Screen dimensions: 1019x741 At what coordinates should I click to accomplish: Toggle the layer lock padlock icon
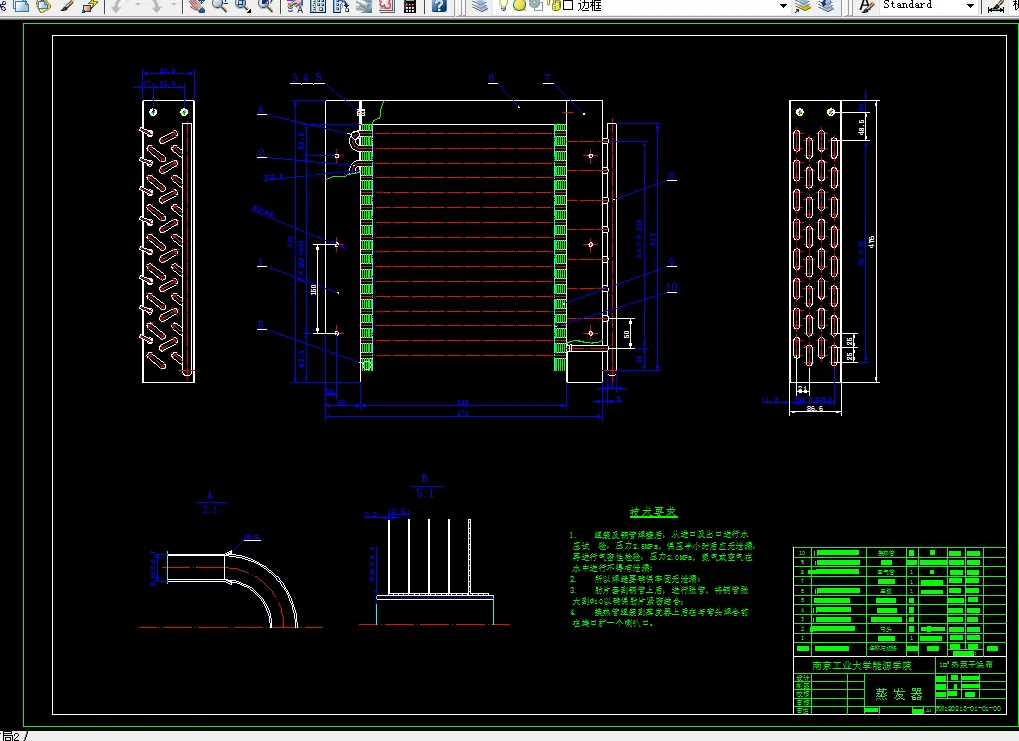554,5
